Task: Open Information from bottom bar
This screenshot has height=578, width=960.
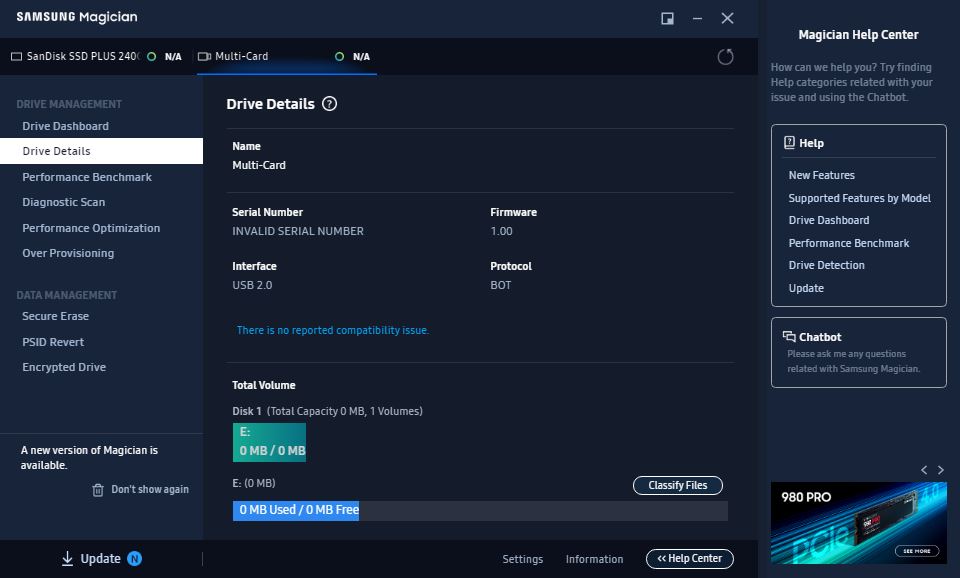Action: (594, 559)
